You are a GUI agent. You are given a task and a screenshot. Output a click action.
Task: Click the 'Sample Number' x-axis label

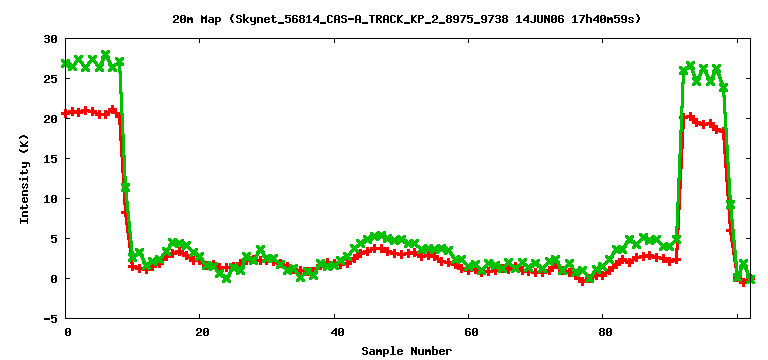coord(407,351)
